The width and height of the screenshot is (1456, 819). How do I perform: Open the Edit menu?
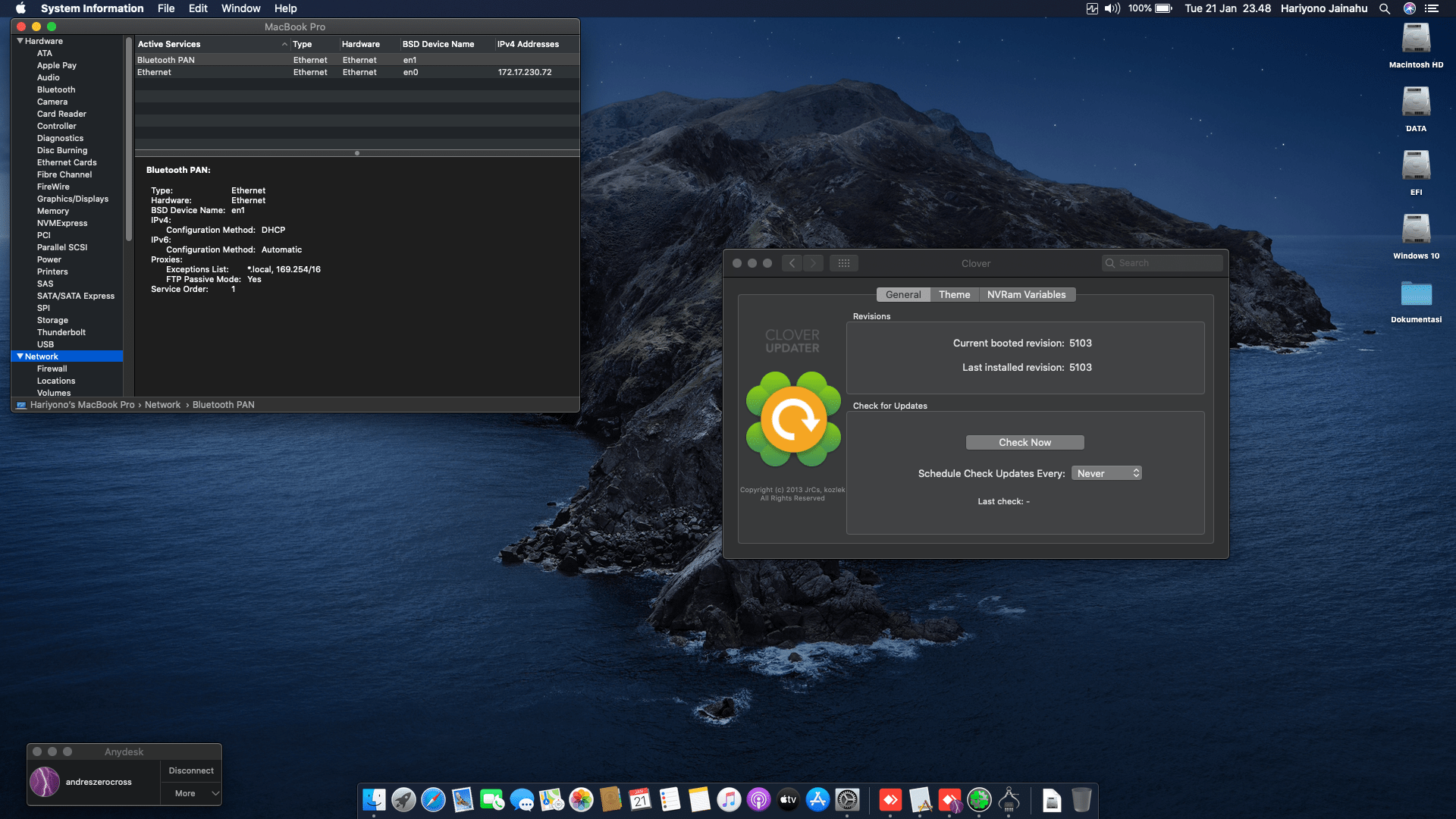tap(198, 8)
